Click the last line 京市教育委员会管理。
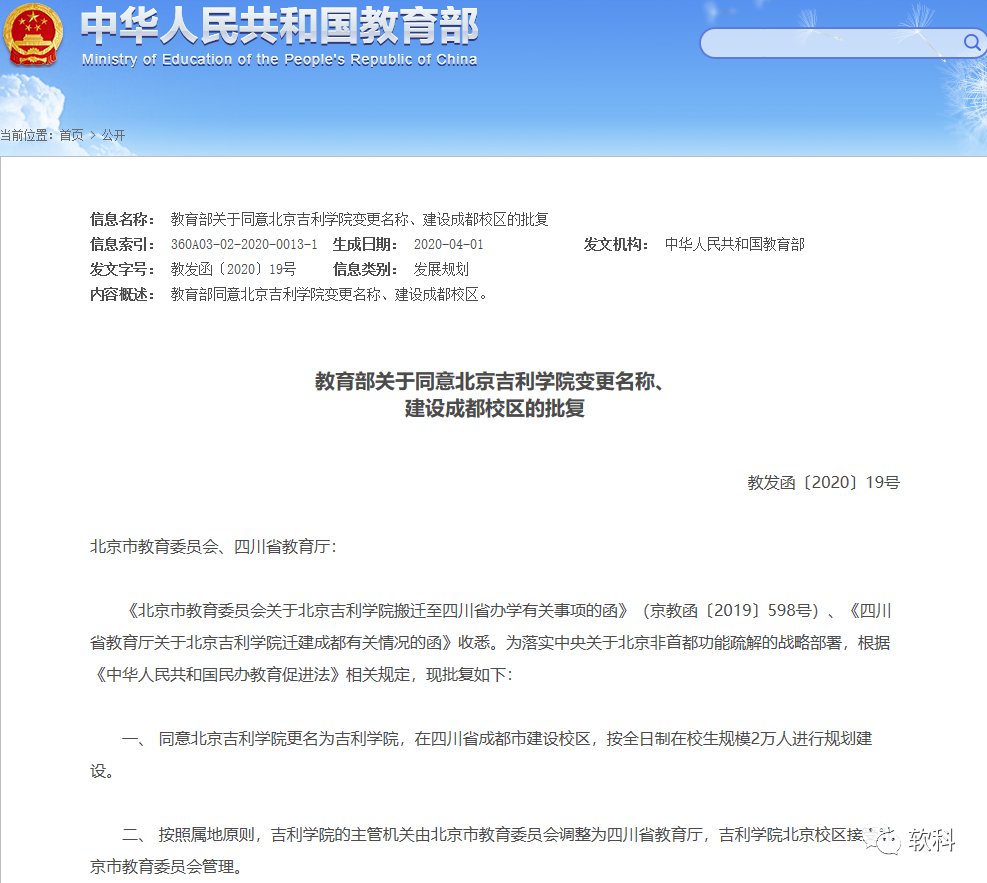Screen dimensions: 987x883 (166, 867)
